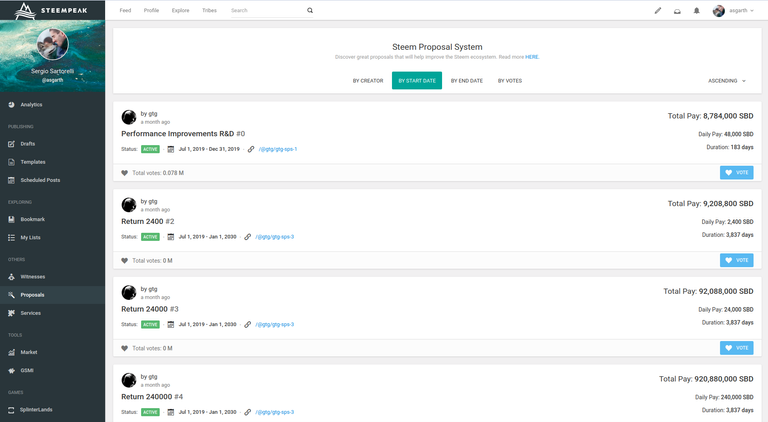Viewport: 768px width, 422px height.
Task: Click gtg avatar on Return 240000 proposal
Action: pos(129,380)
